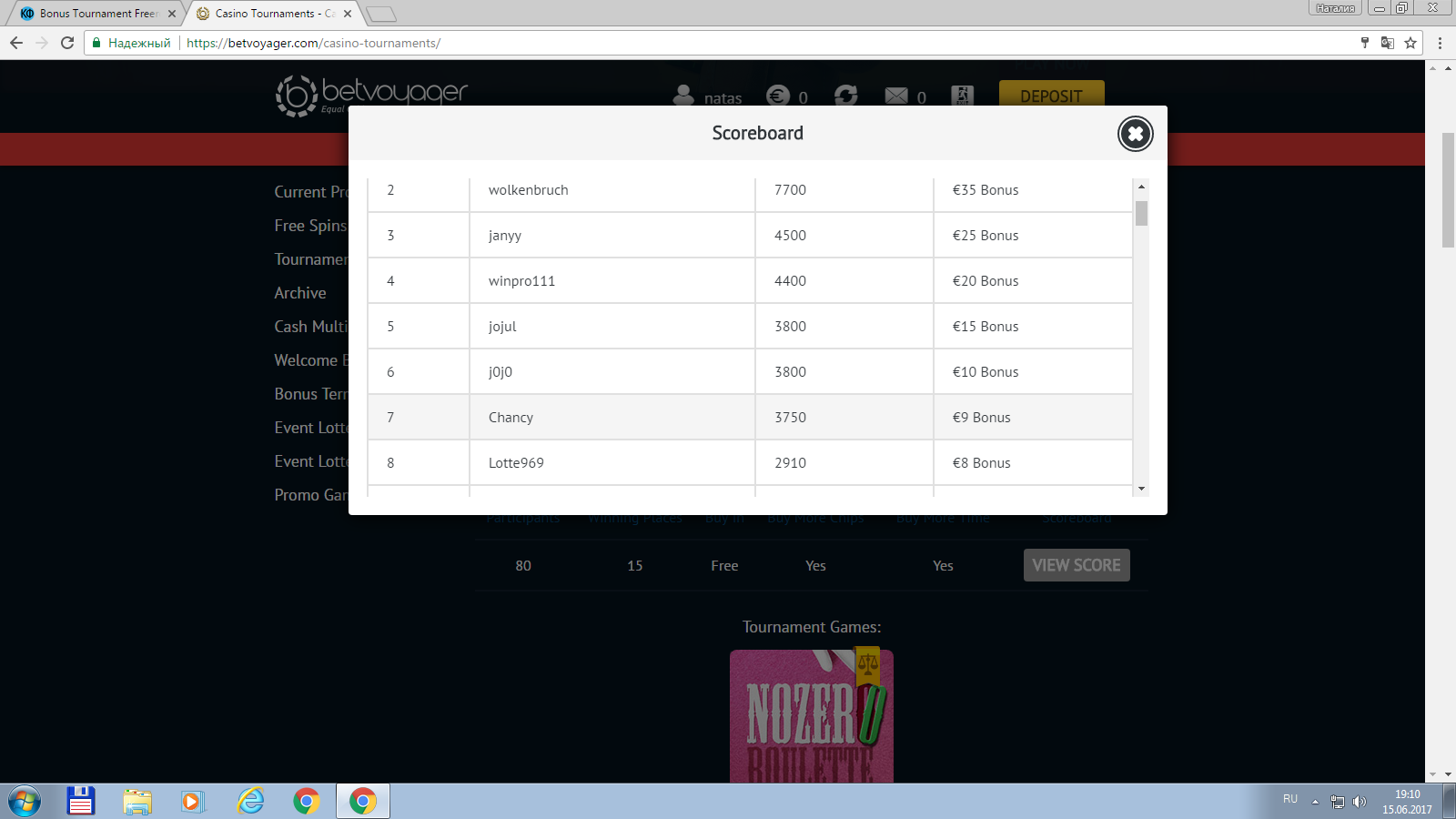Open the taskbar clock and date
The width and height of the screenshot is (1456, 819).
[x=1407, y=802]
